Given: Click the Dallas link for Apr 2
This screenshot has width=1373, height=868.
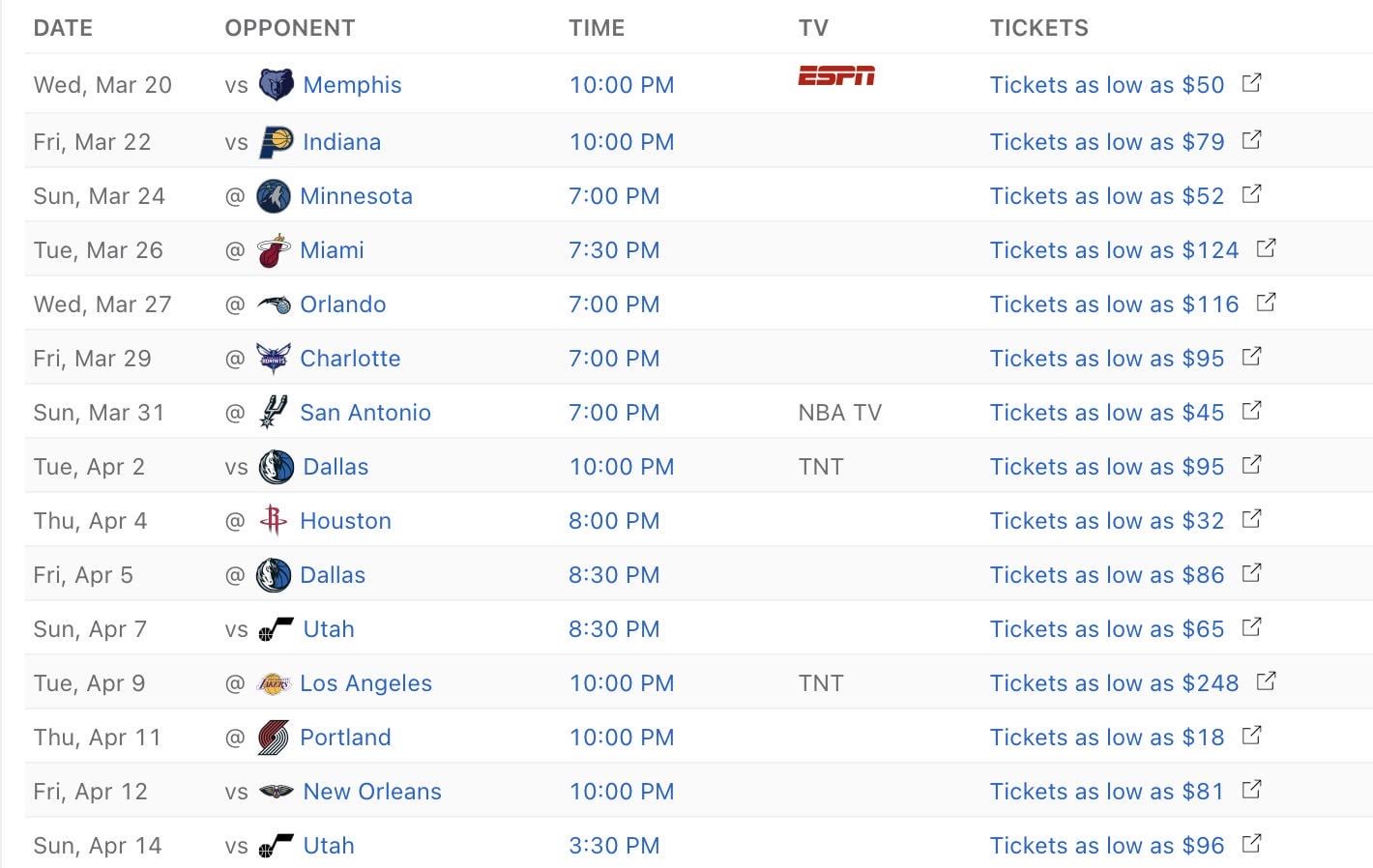Looking at the screenshot, I should tap(336, 467).
